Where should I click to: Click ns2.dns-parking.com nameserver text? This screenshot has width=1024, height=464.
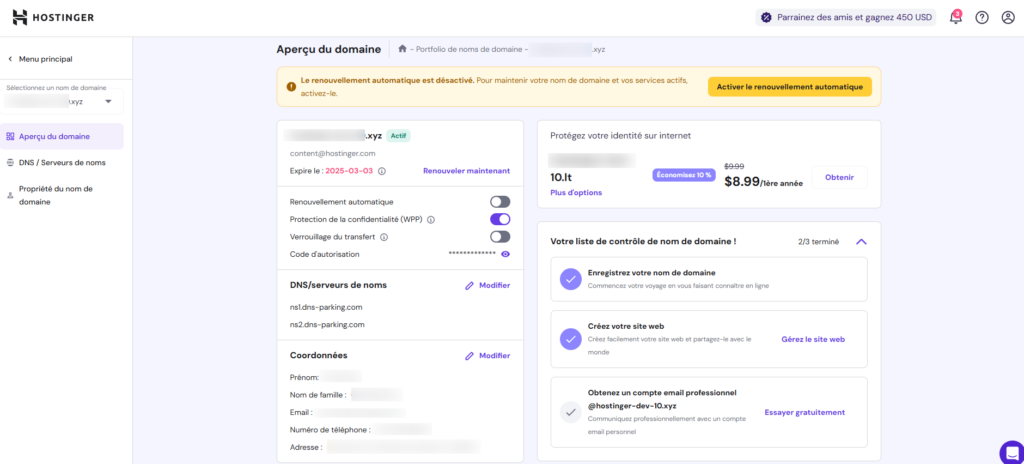(327, 325)
